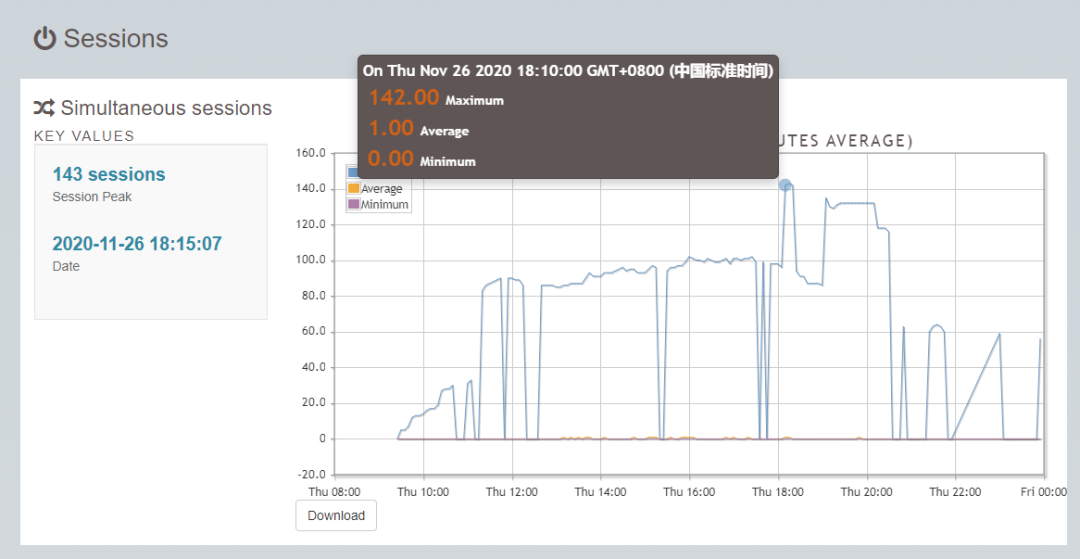Screen dimensions: 1080x559
Task: Click the Session Peak label
Action: [92, 197]
